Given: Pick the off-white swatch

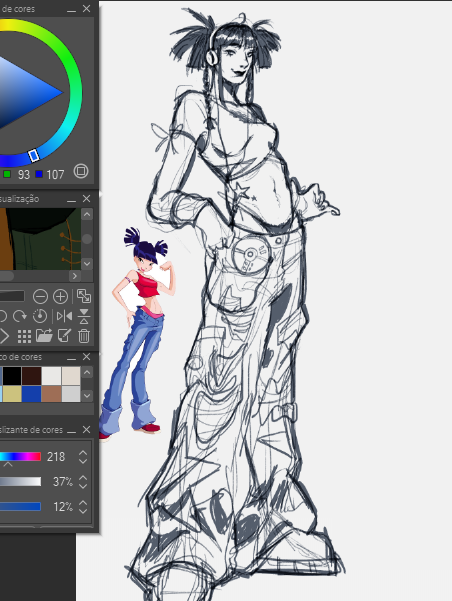Looking at the screenshot, I should click(51, 376).
